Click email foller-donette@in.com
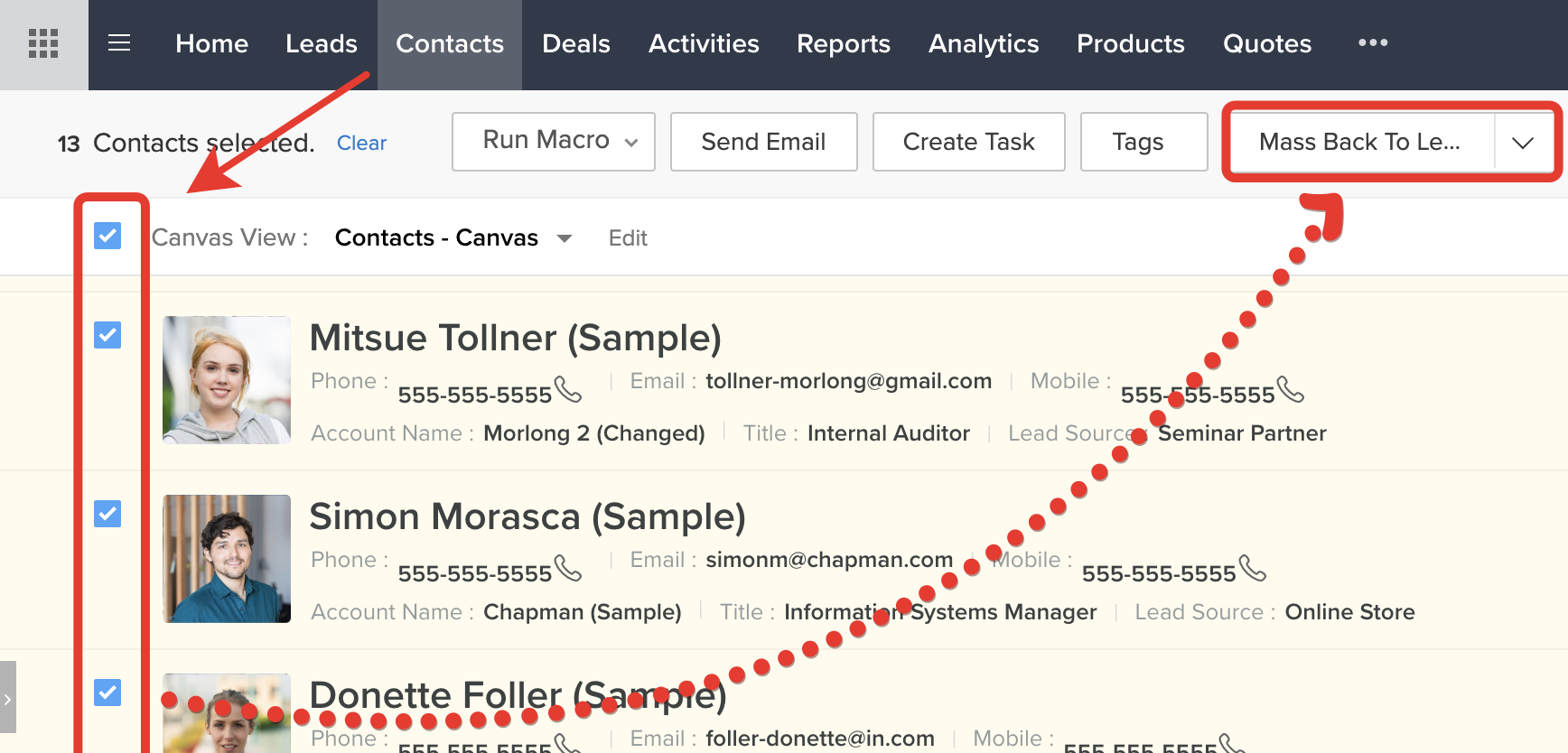Screen dimensions: 1568x753 (x=820, y=739)
